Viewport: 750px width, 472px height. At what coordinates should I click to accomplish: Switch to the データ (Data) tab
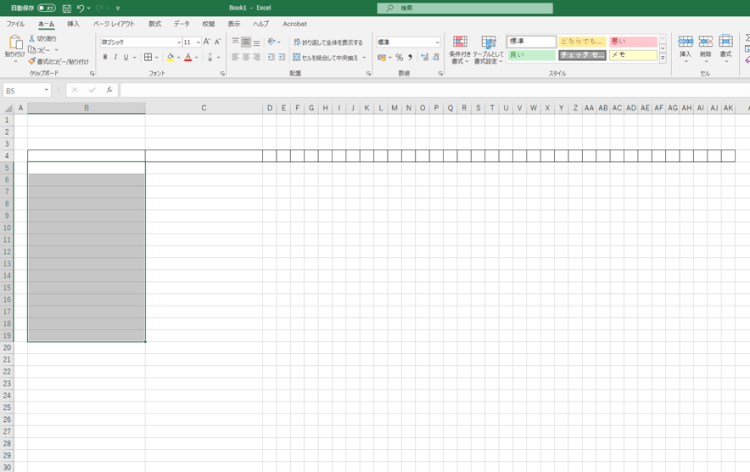(181, 22)
